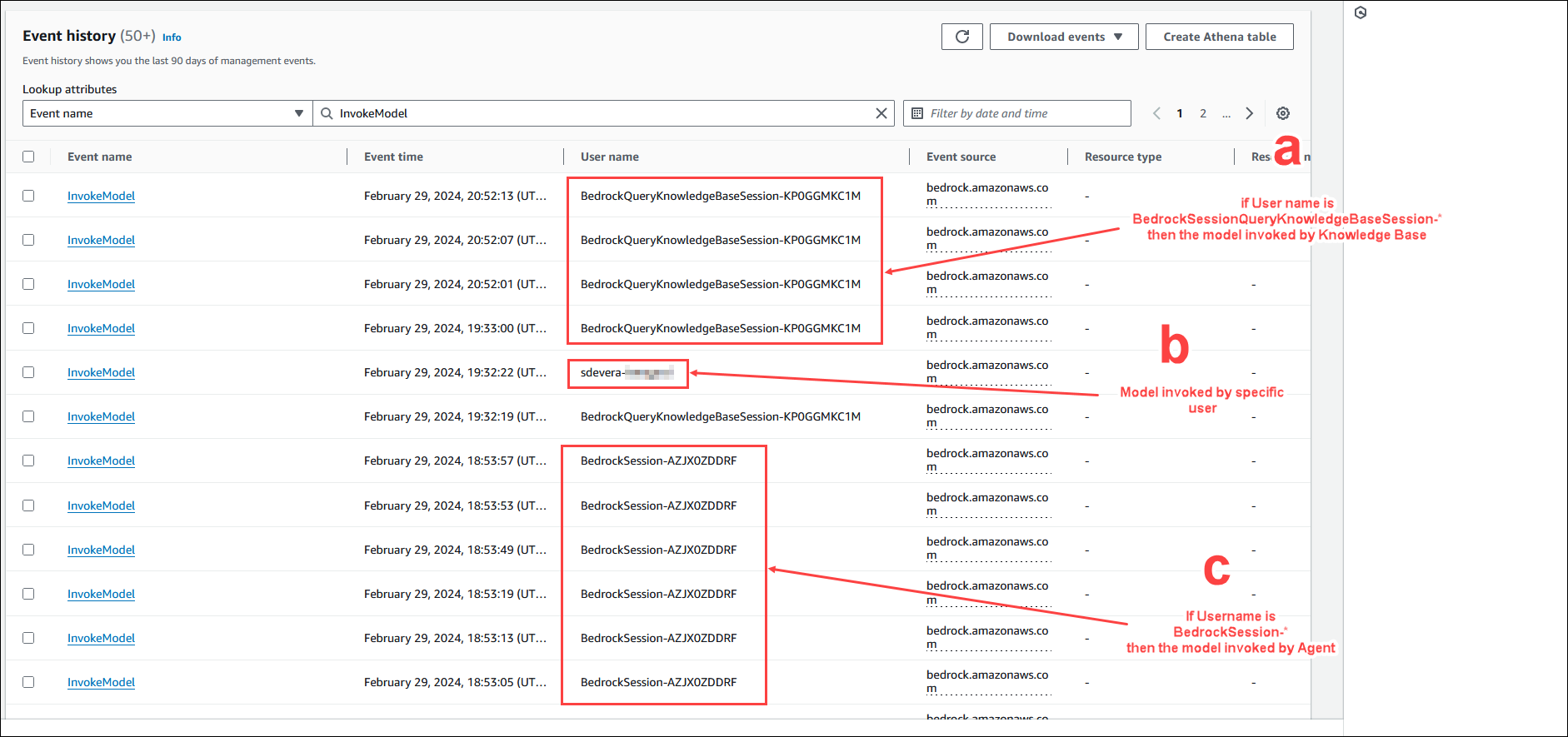This screenshot has width=1568, height=737.
Task: Clear the InvokeModel search filter
Action: pyautogui.click(x=881, y=113)
